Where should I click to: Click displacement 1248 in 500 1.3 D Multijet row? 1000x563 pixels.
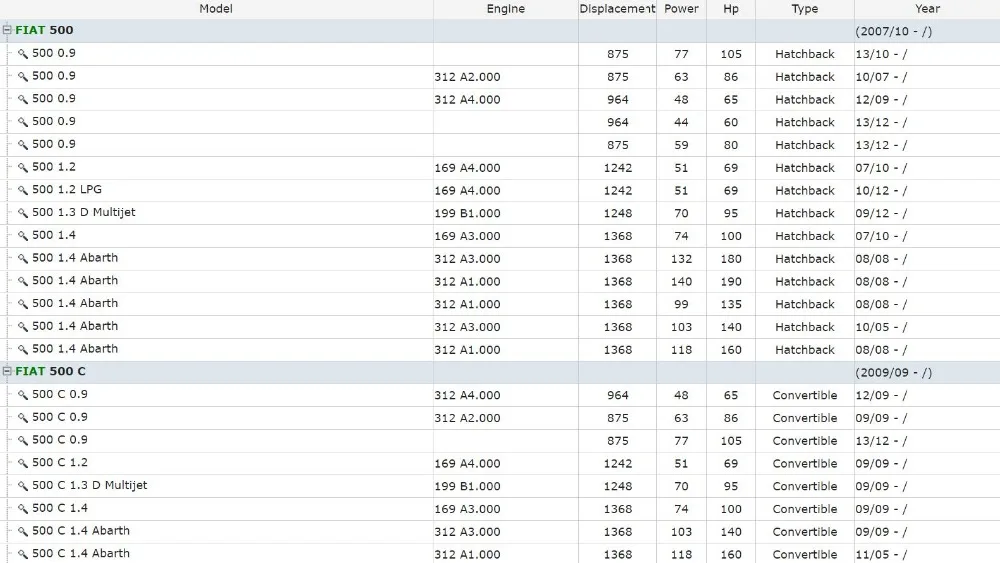click(x=617, y=213)
